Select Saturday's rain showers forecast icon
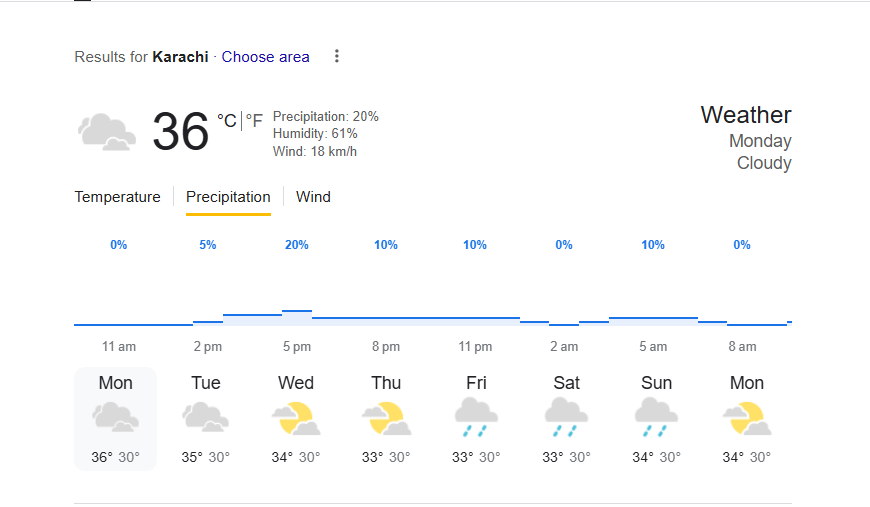The image size is (870, 507). pyautogui.click(x=566, y=417)
